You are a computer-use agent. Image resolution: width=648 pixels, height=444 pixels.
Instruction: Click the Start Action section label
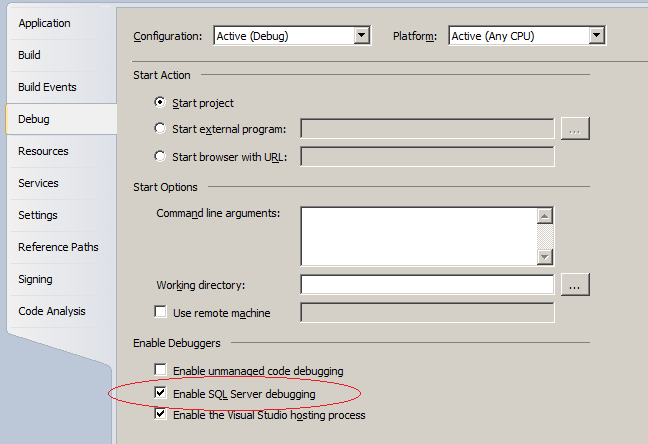[162, 75]
